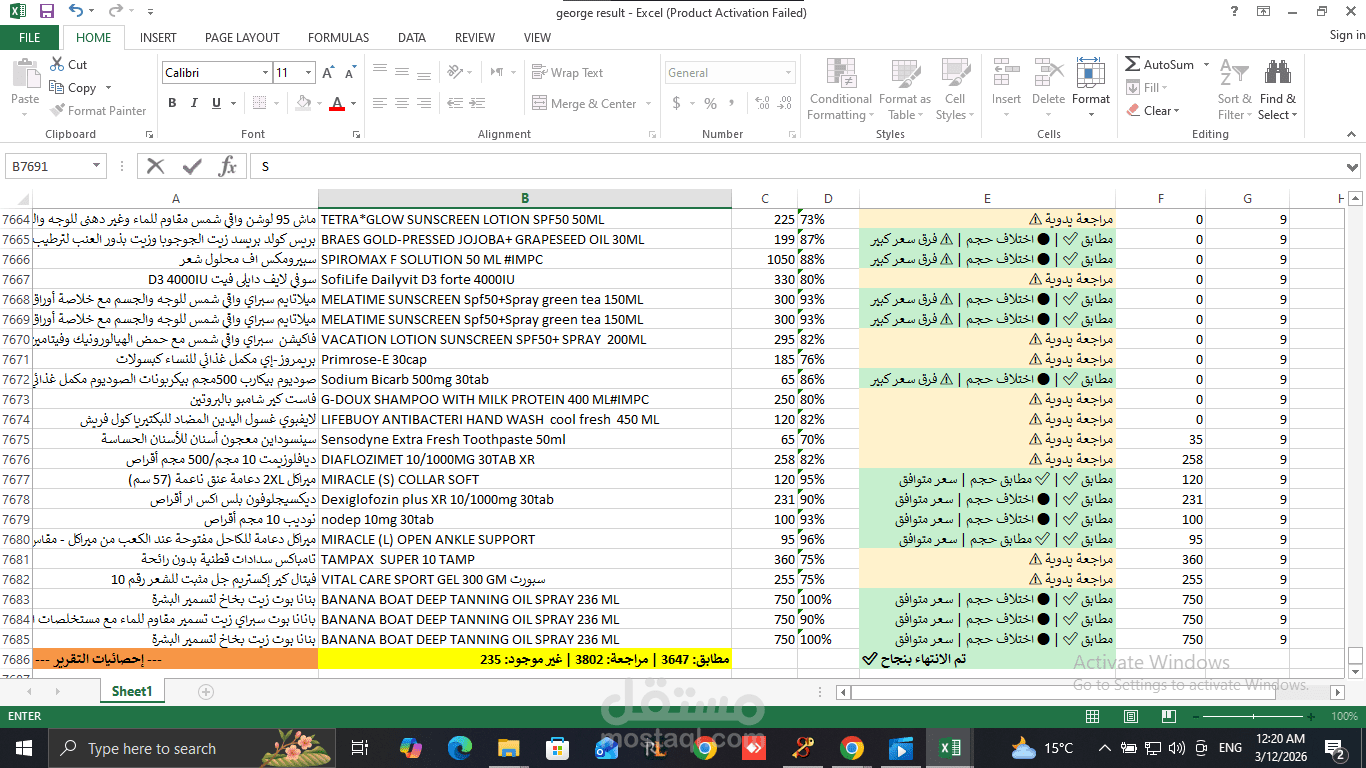Image resolution: width=1366 pixels, height=768 pixels.
Task: Switch to the INSERT ribbon tab
Action: (x=158, y=37)
